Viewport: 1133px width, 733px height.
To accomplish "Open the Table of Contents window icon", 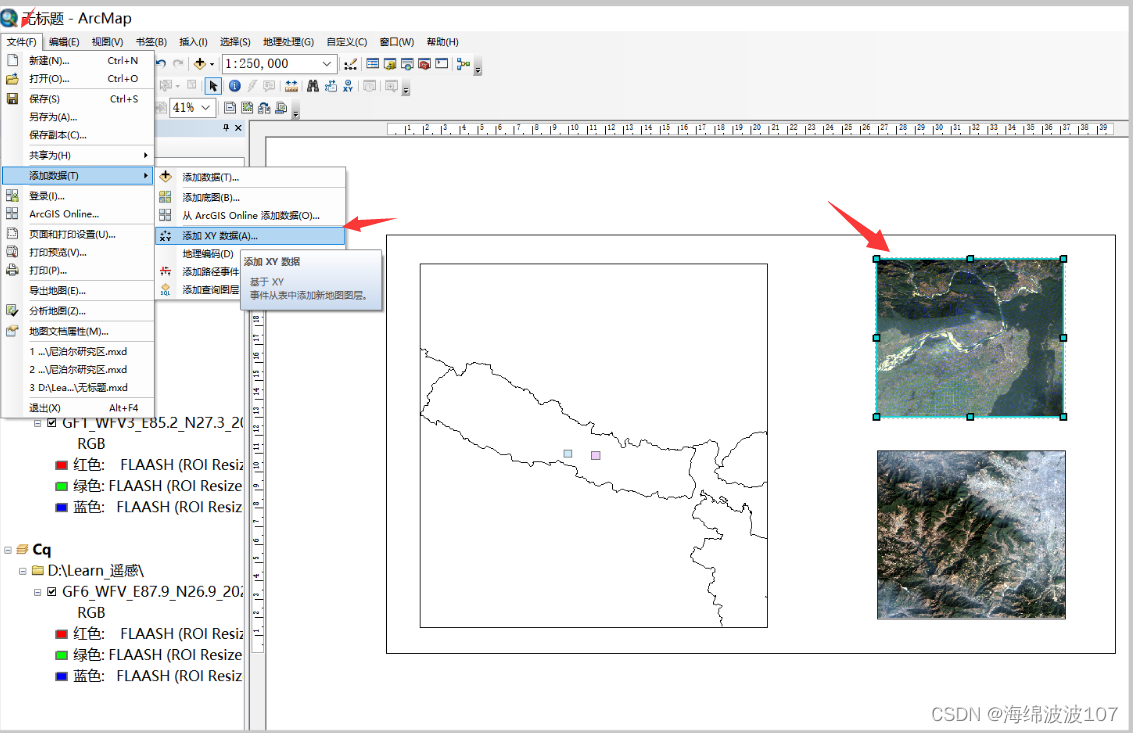I will [373, 64].
